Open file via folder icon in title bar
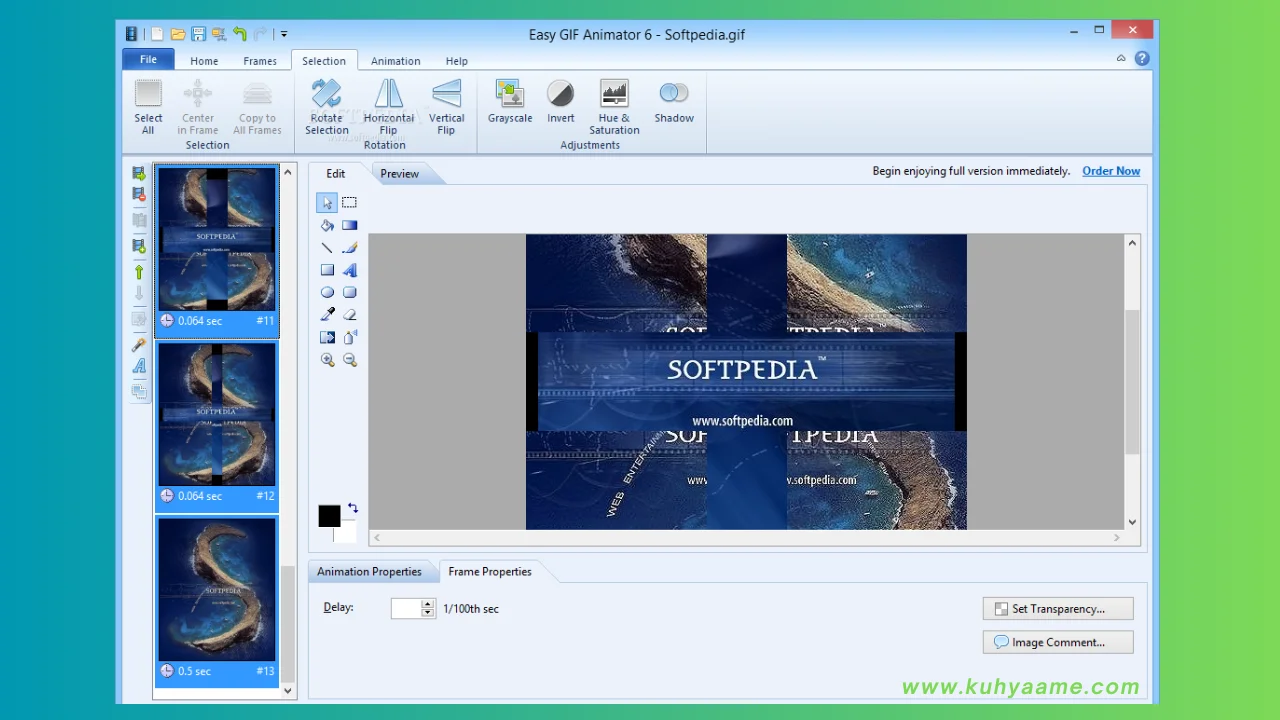Image resolution: width=1280 pixels, height=720 pixels. 178,34
